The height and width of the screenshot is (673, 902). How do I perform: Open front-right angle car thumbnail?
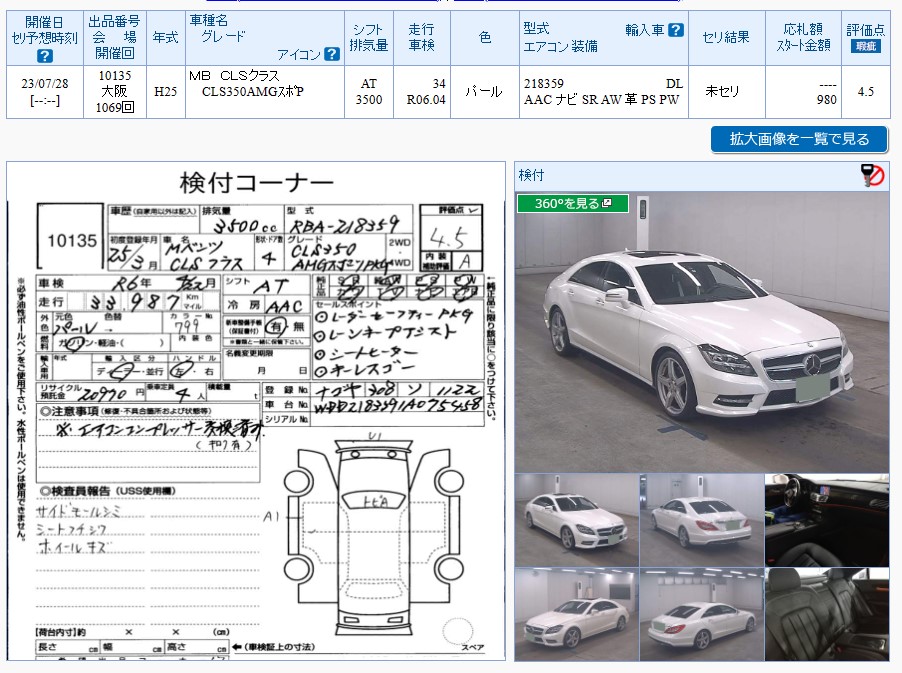pos(576,520)
